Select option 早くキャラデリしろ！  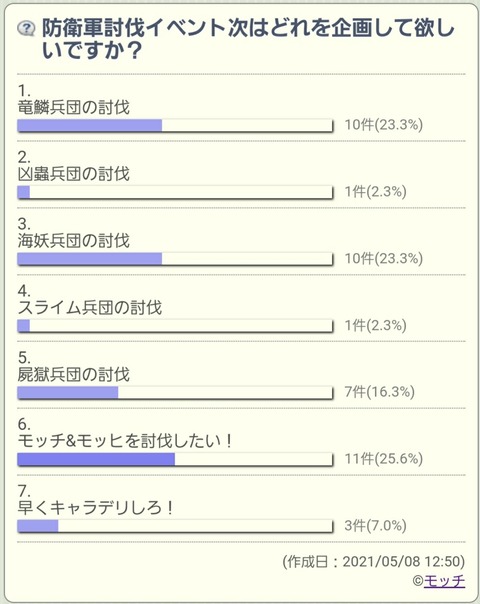[x=96, y=508]
